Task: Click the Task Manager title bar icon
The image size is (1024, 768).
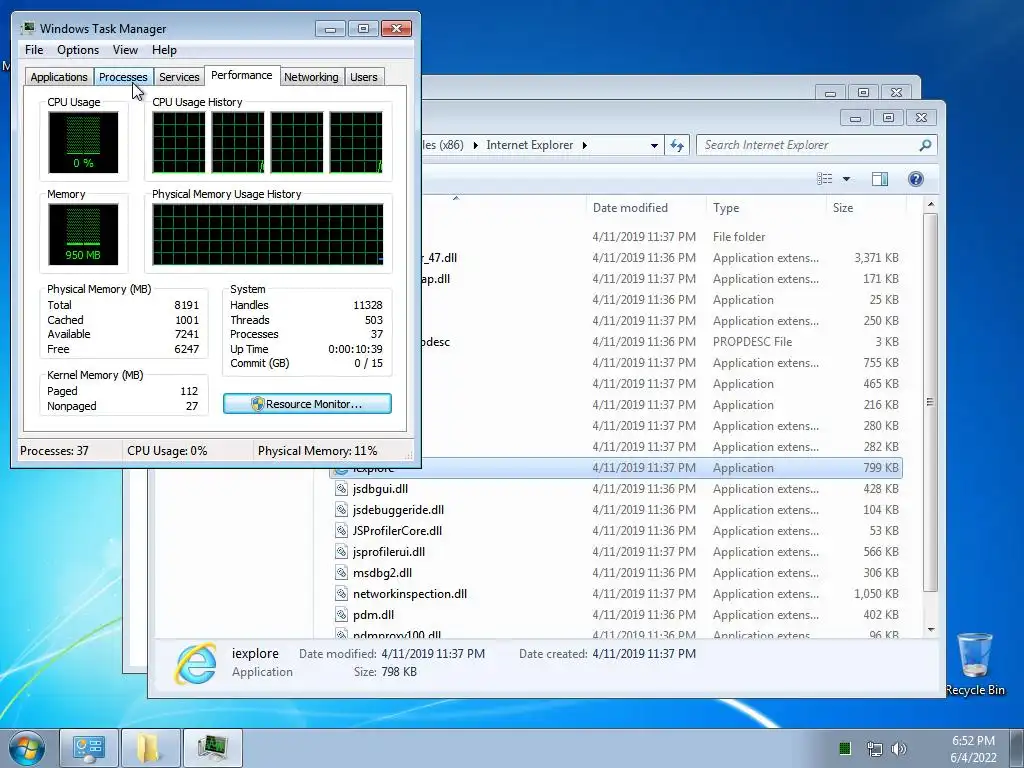Action: pos(27,28)
